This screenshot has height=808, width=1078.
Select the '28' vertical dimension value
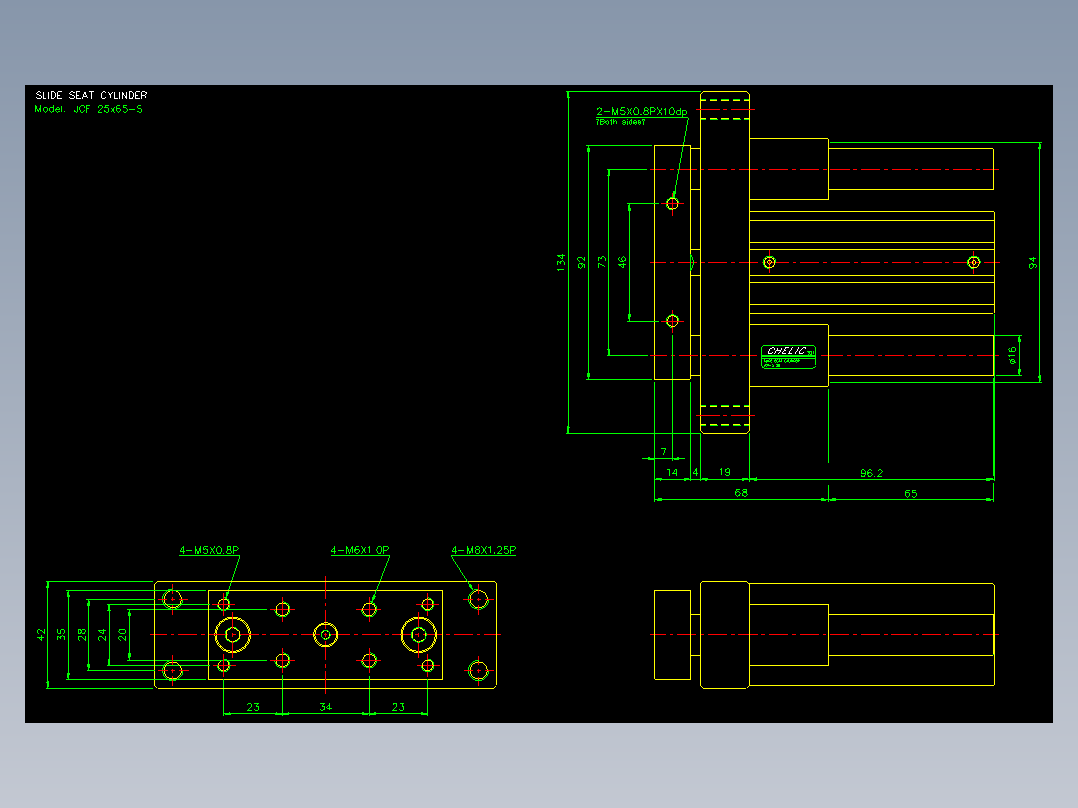[82, 635]
